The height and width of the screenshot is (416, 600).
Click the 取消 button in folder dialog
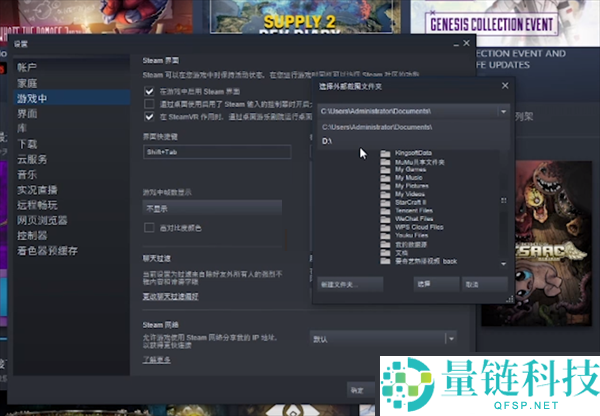click(485, 284)
